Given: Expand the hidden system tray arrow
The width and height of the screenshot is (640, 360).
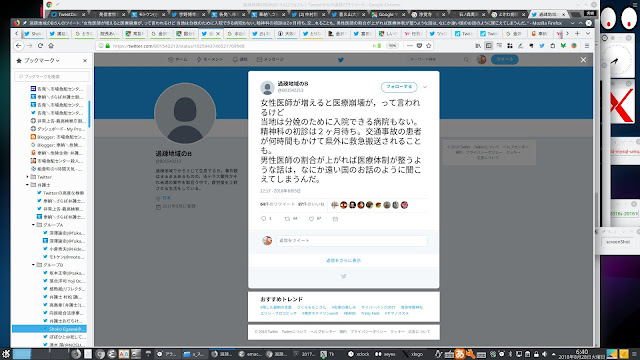Looking at the screenshot, I should [x=553, y=354].
